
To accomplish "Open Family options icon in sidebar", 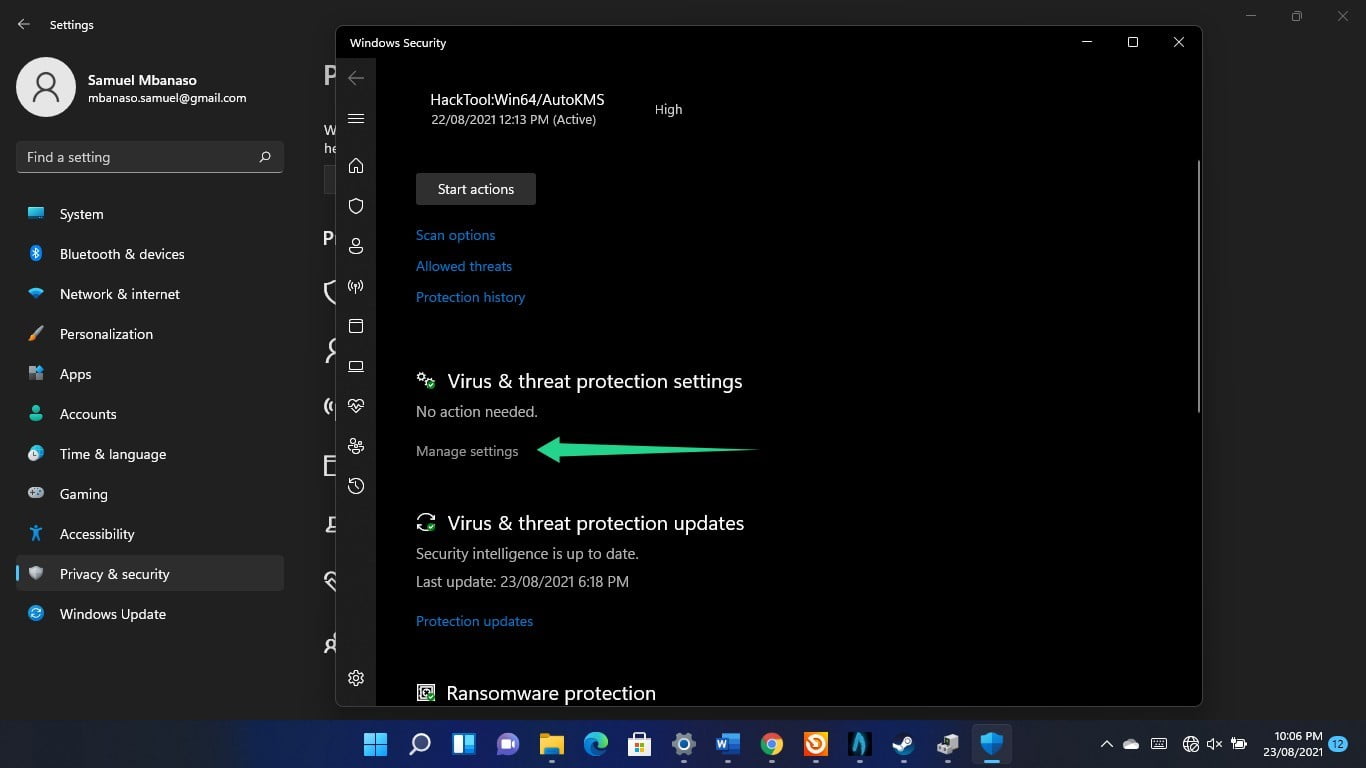I will tap(356, 446).
